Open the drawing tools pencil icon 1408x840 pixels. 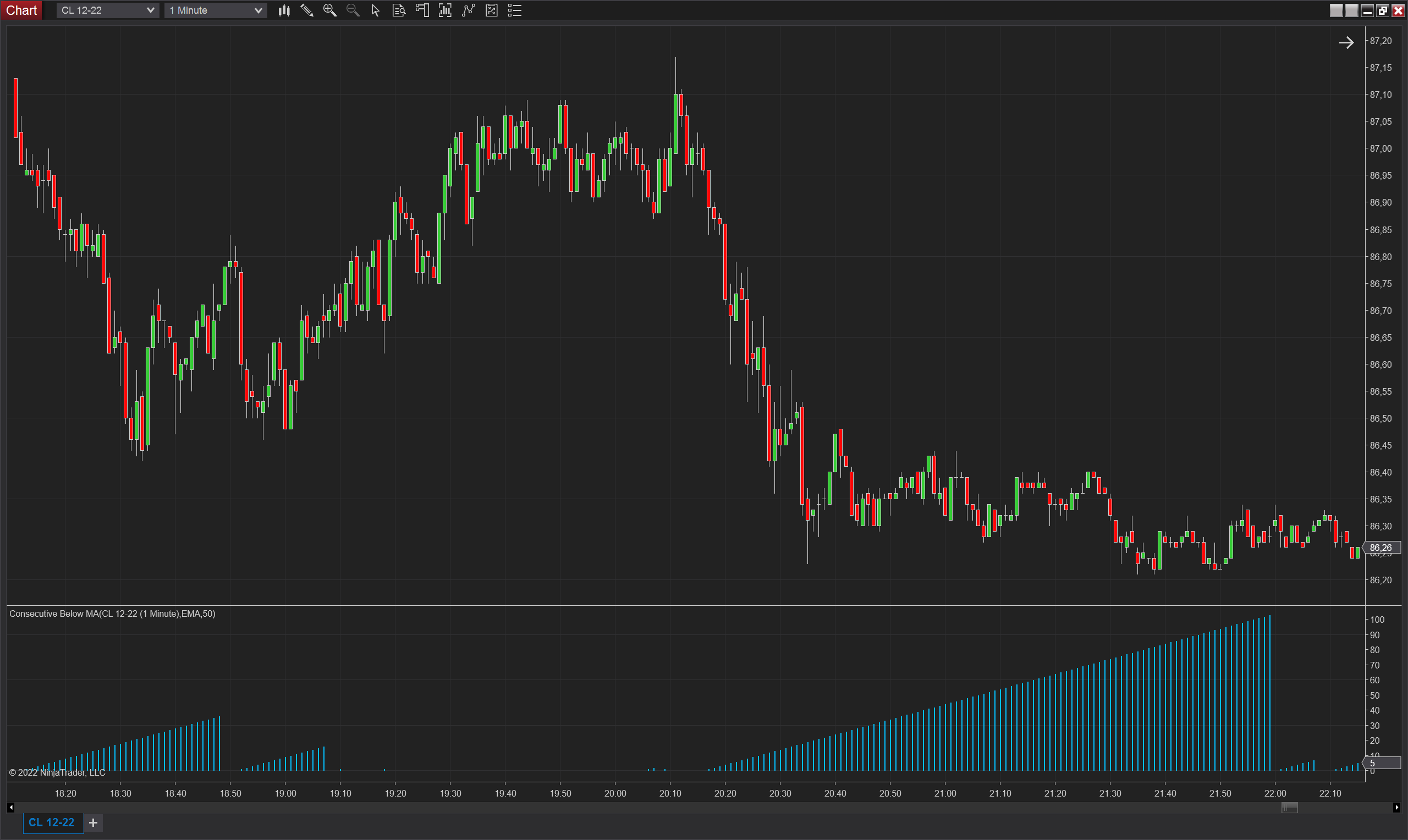coord(307,10)
